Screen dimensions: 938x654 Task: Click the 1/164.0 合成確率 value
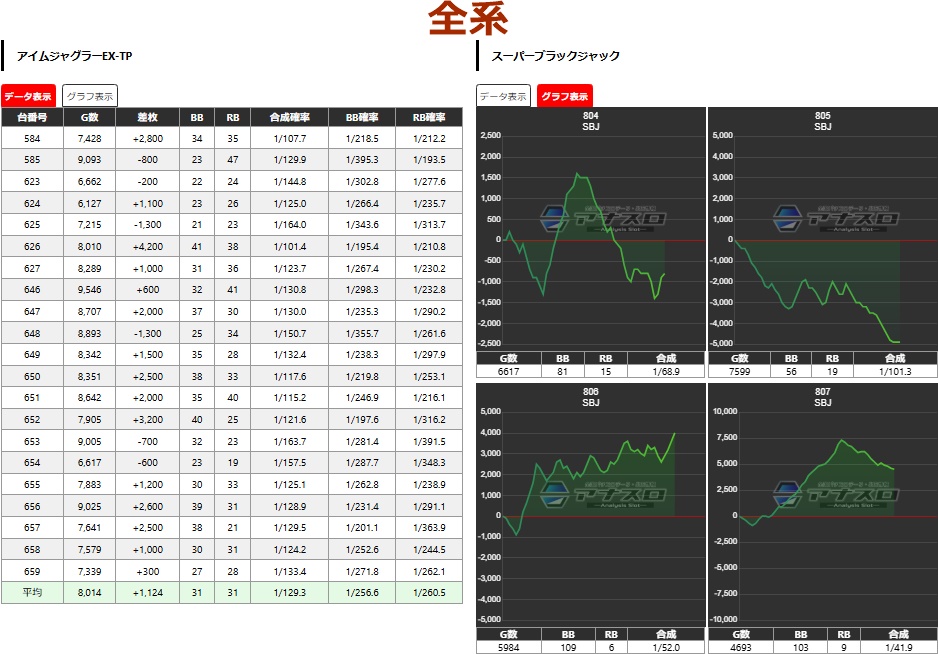click(290, 224)
